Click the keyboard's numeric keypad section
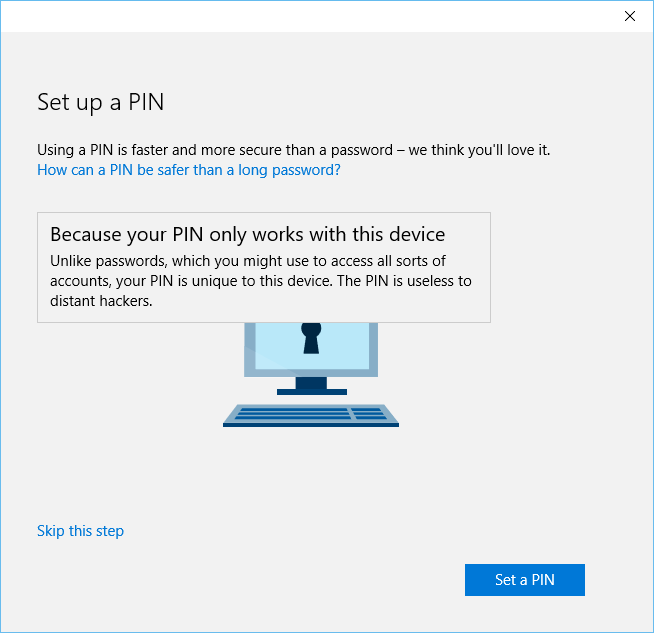This screenshot has width=654, height=633. click(x=368, y=414)
